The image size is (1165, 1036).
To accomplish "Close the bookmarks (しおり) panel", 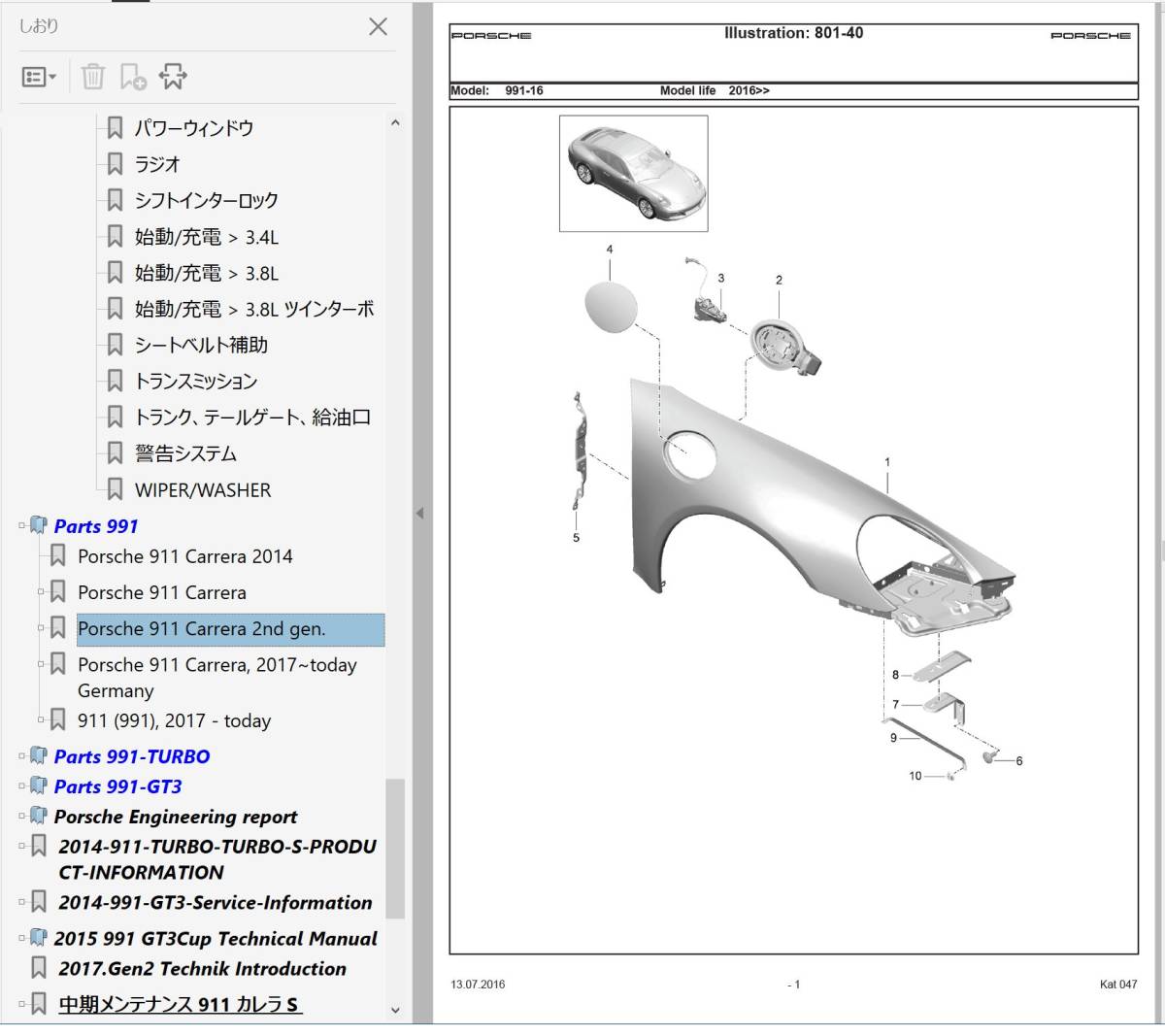I will pyautogui.click(x=378, y=27).
